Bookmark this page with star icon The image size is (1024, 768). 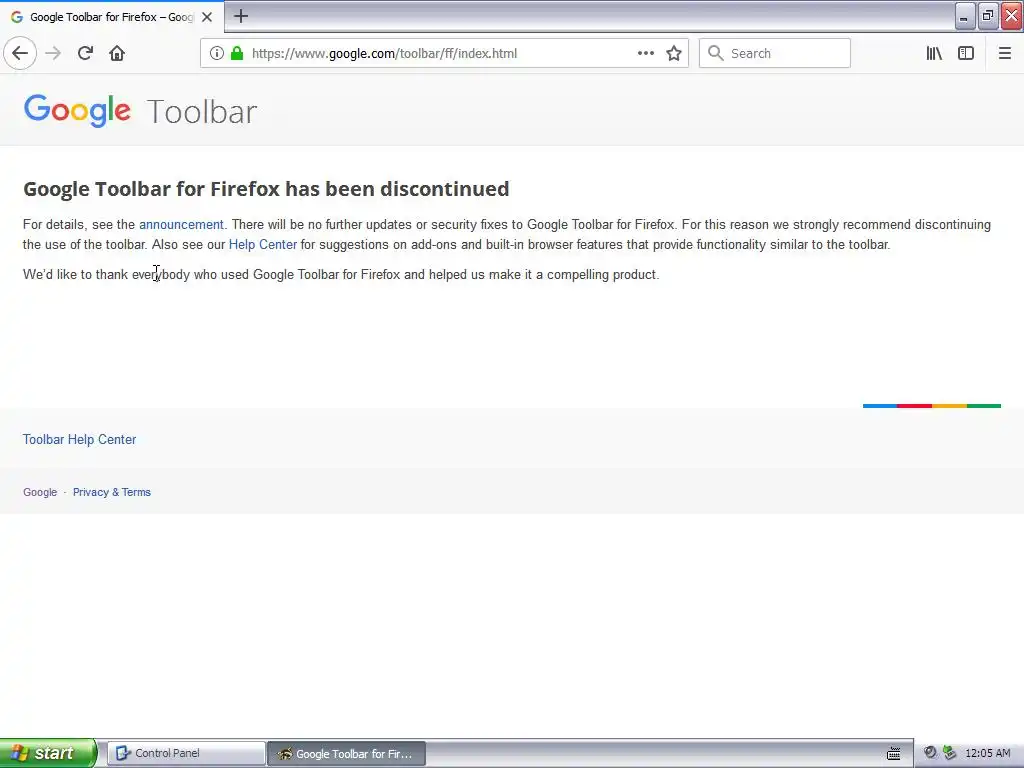tap(674, 54)
